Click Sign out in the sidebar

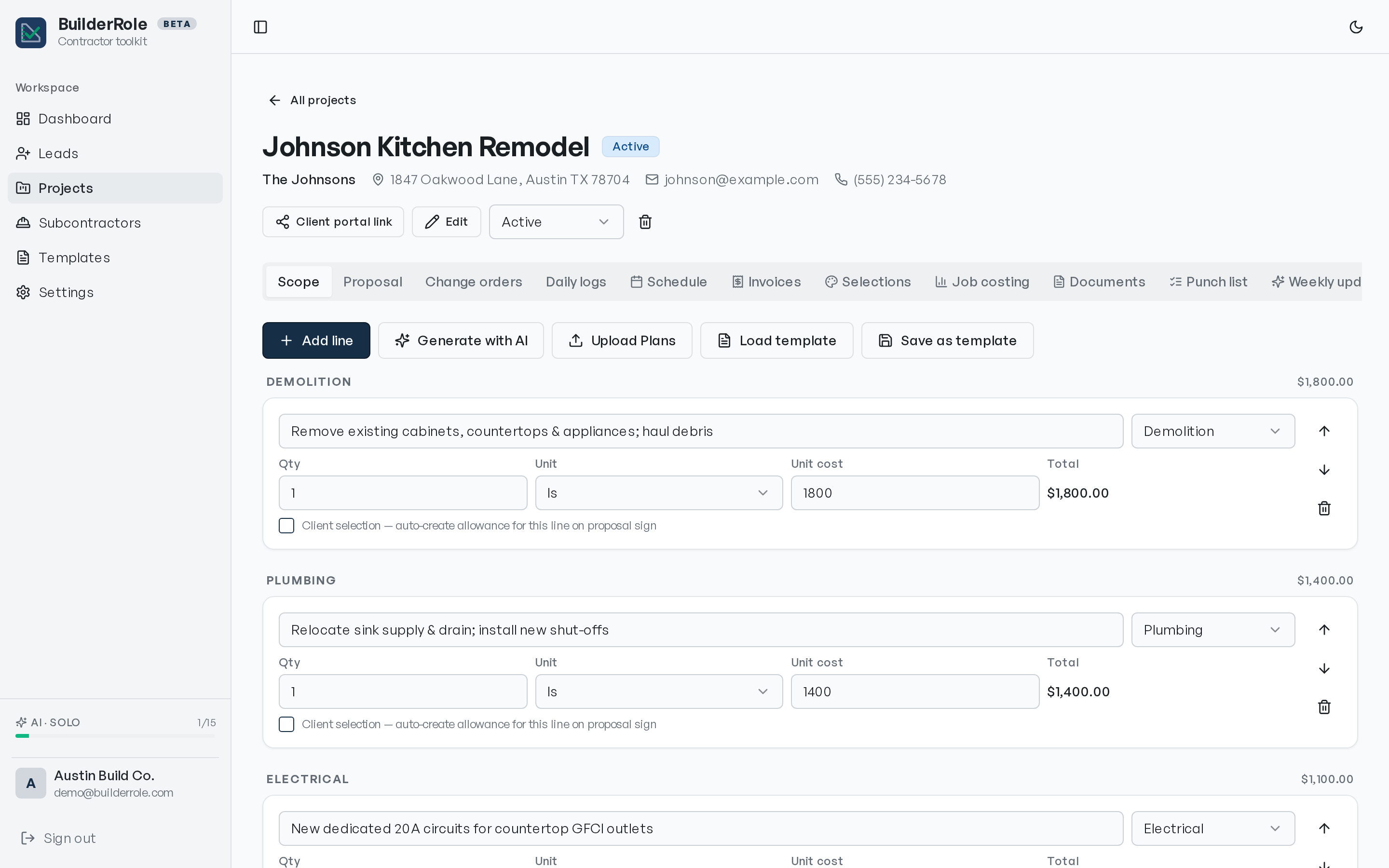click(x=58, y=838)
